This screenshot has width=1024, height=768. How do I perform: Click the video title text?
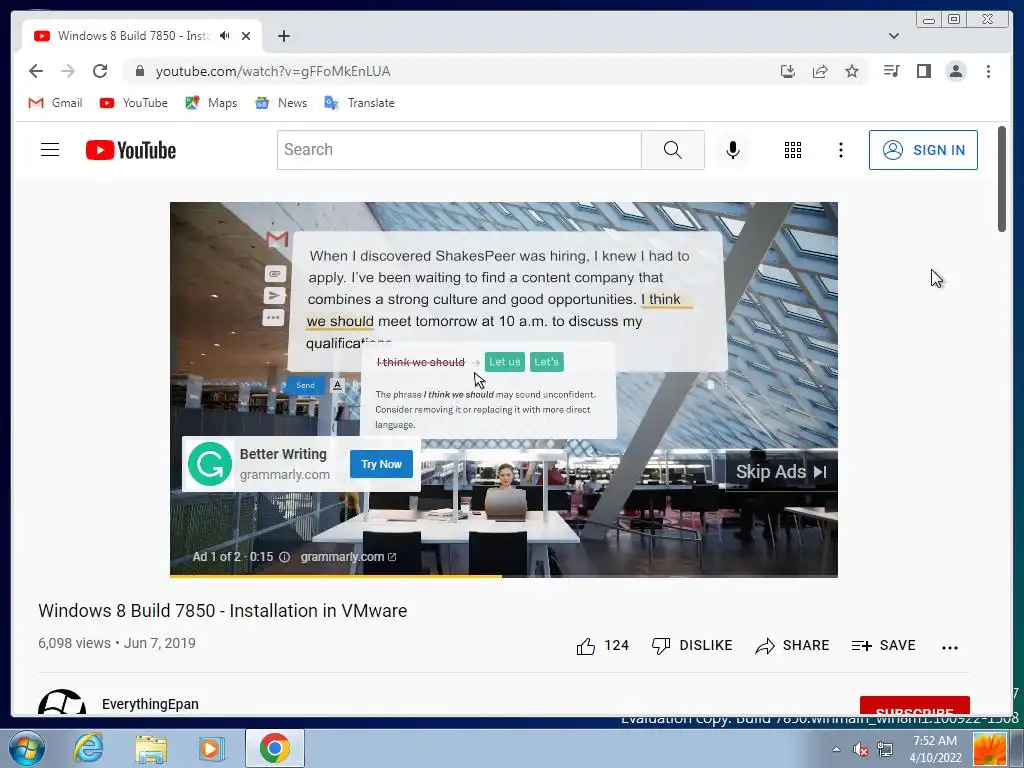pyautogui.click(x=223, y=611)
